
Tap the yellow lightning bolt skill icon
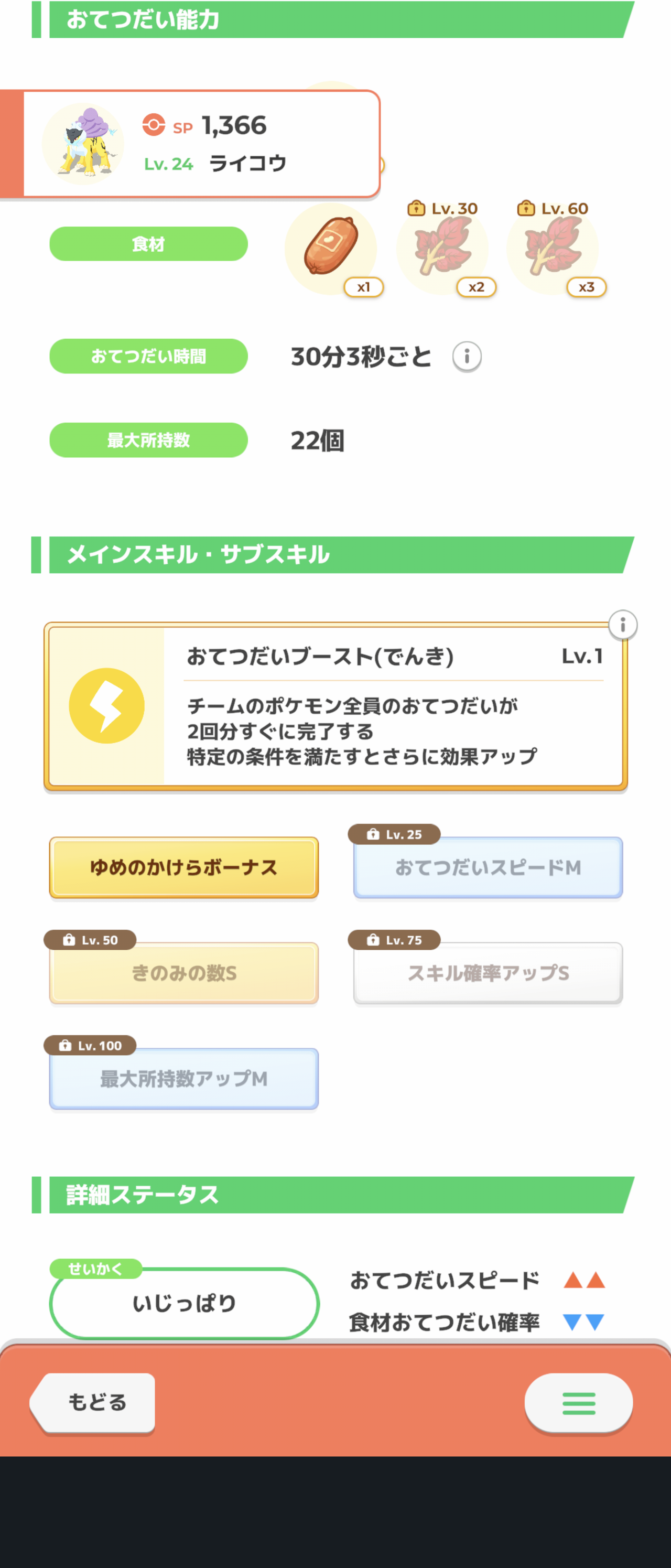click(x=106, y=705)
